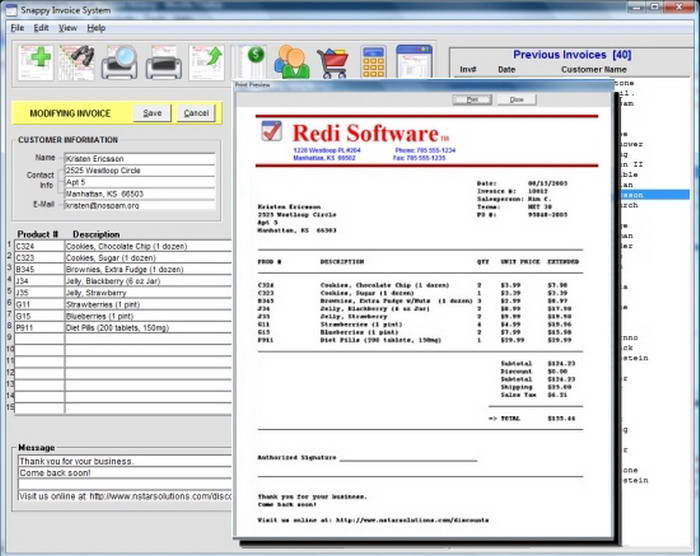Image resolution: width=700 pixels, height=556 pixels.
Task: Open the customers icon showing two people
Action: [x=291, y=61]
